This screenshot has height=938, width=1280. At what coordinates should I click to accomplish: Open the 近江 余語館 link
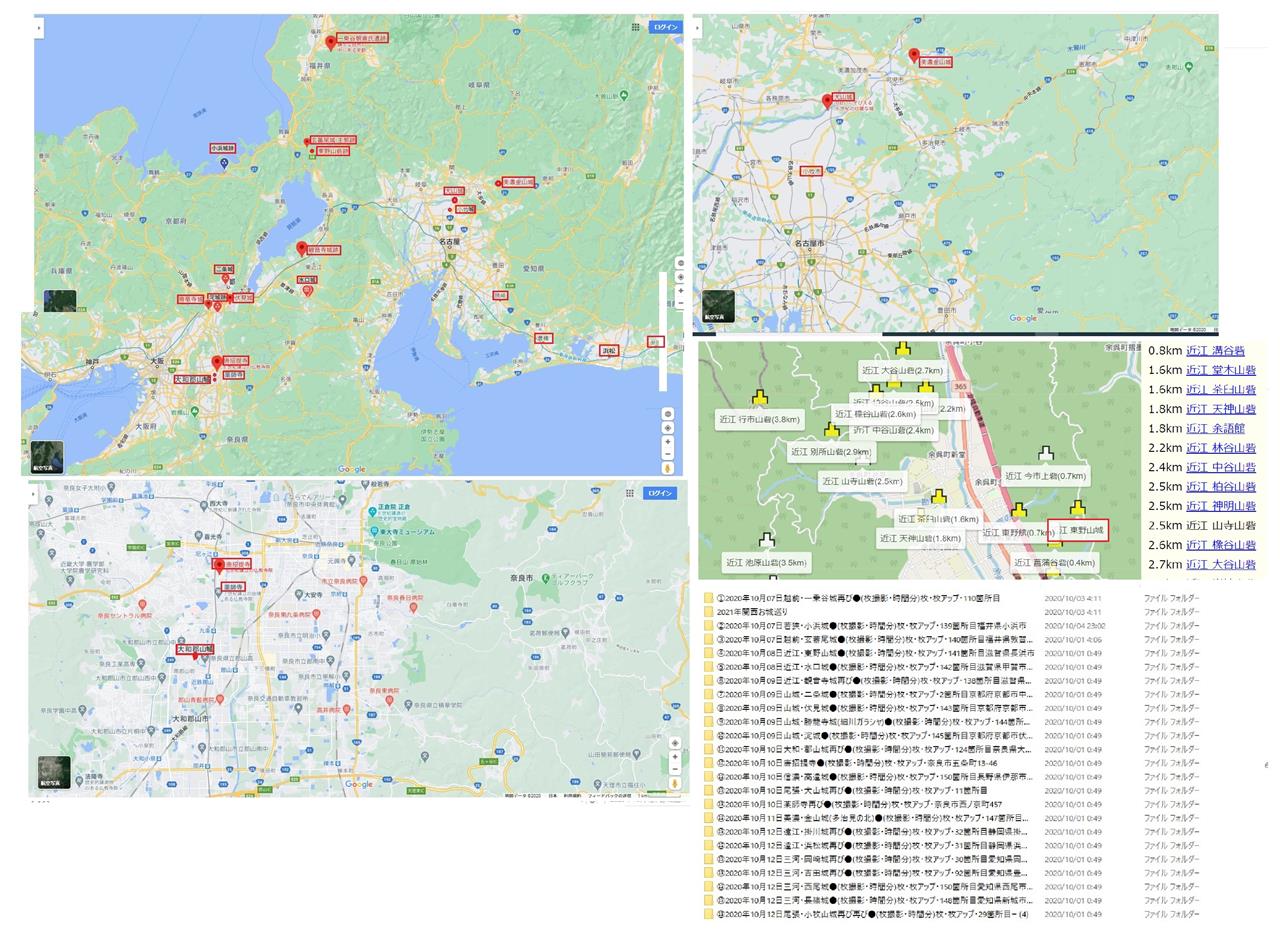coord(1215,428)
